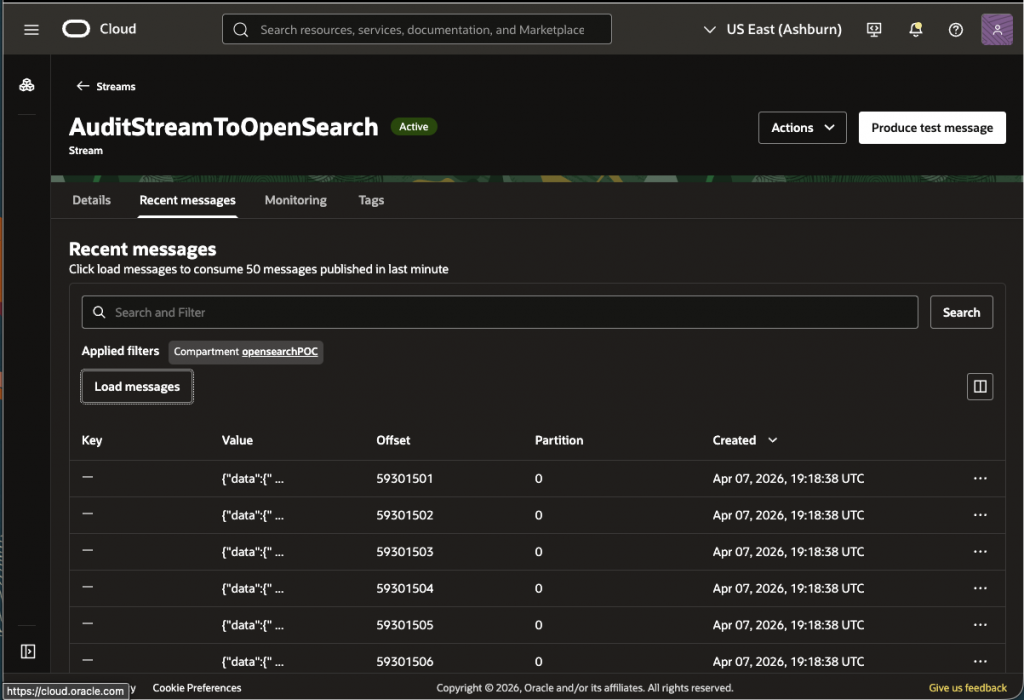This screenshot has height=700, width=1024.
Task: Switch to the Details tab
Action: [92, 200]
